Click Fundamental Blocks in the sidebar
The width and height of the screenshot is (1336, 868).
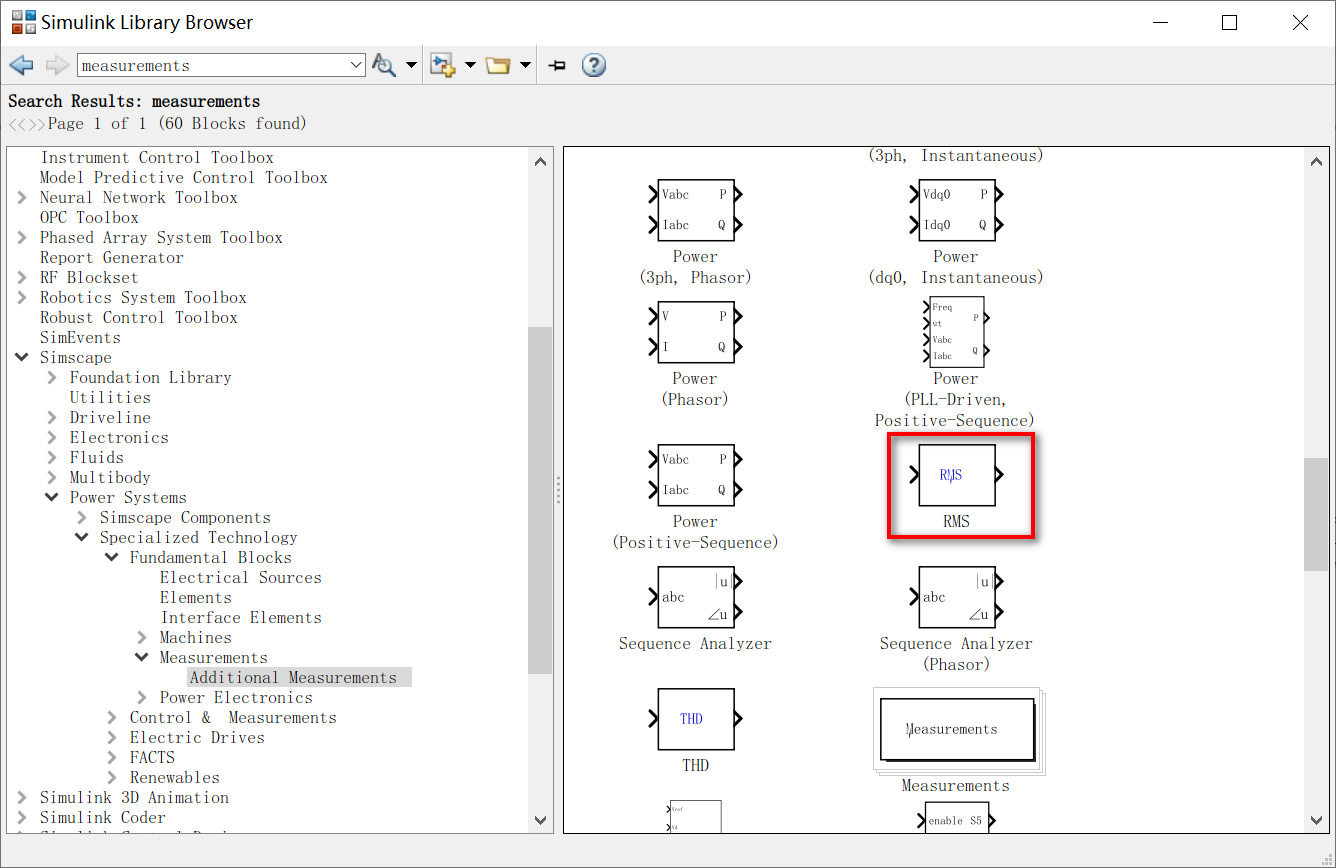(x=210, y=557)
